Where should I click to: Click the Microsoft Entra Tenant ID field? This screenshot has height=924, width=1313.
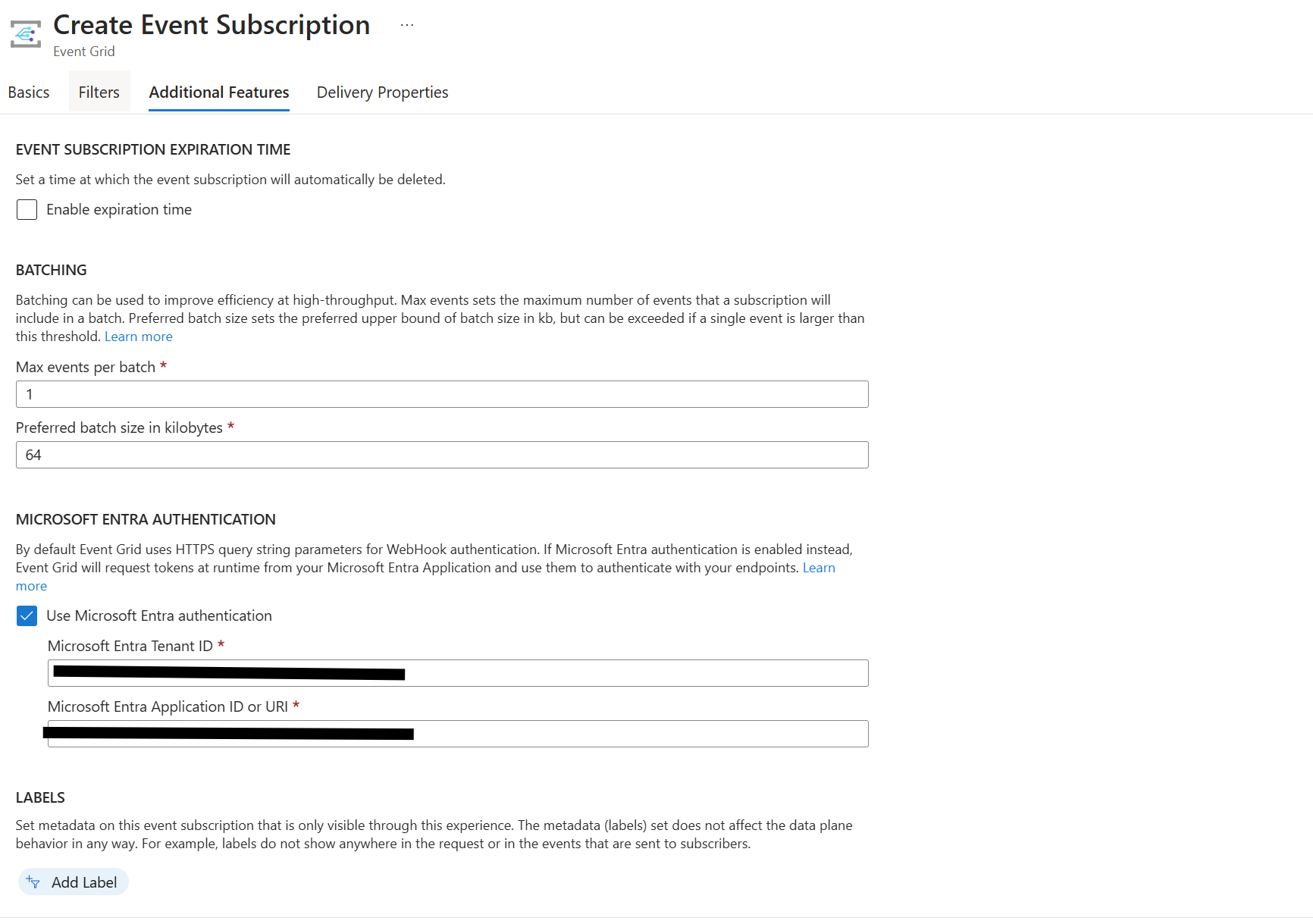coord(458,673)
